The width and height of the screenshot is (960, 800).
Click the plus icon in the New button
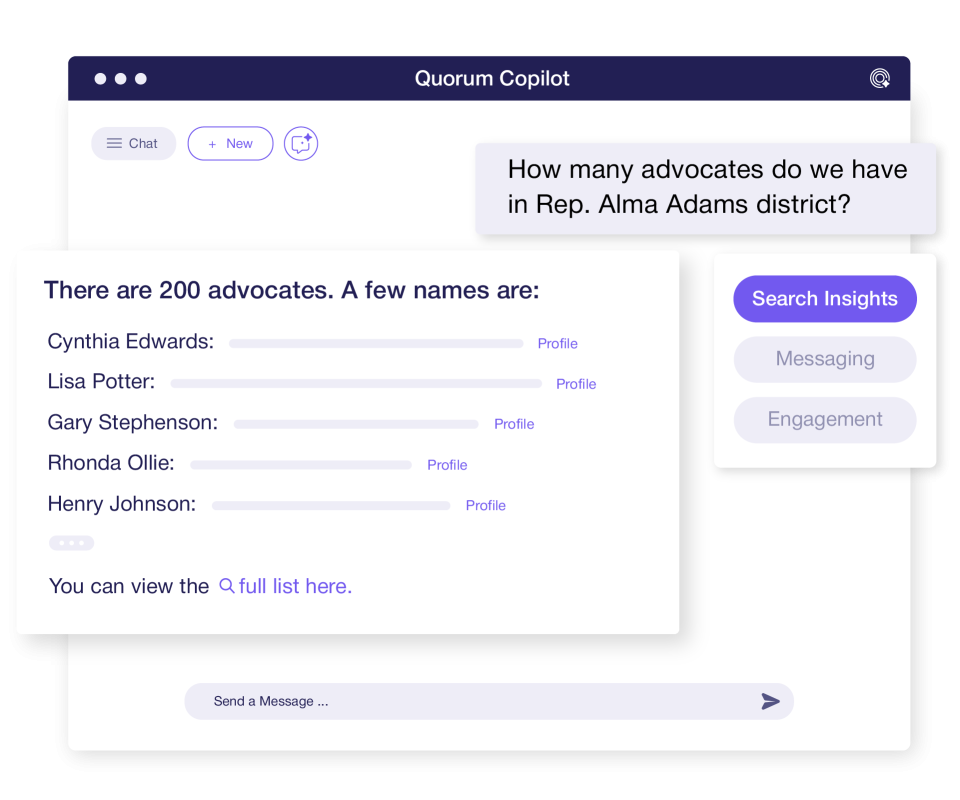pos(210,143)
